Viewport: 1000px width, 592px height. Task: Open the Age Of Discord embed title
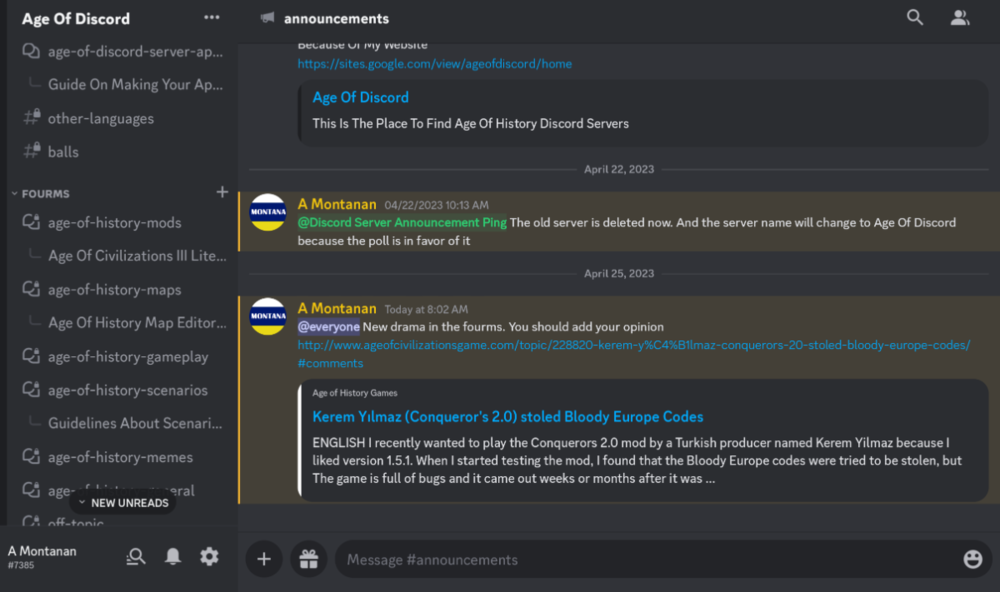click(360, 98)
